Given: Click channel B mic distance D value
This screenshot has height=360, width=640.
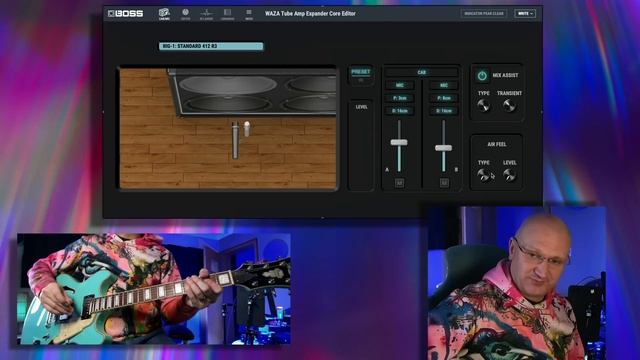Looking at the screenshot, I should pos(443,111).
